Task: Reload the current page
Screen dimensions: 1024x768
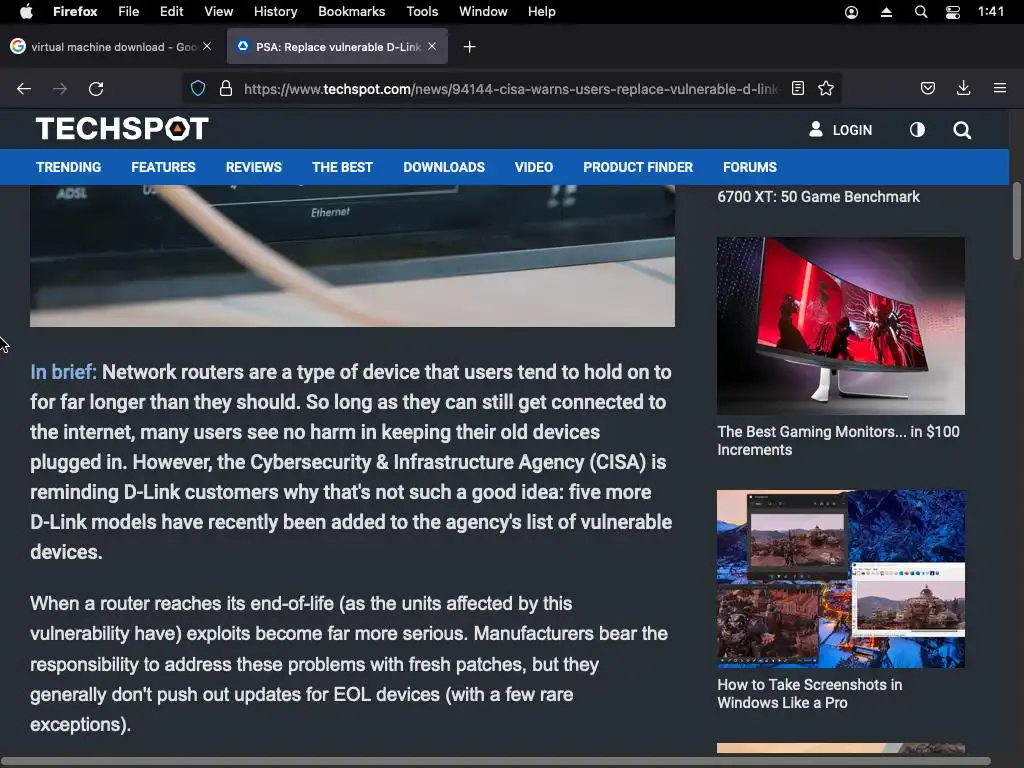Action: pos(96,89)
